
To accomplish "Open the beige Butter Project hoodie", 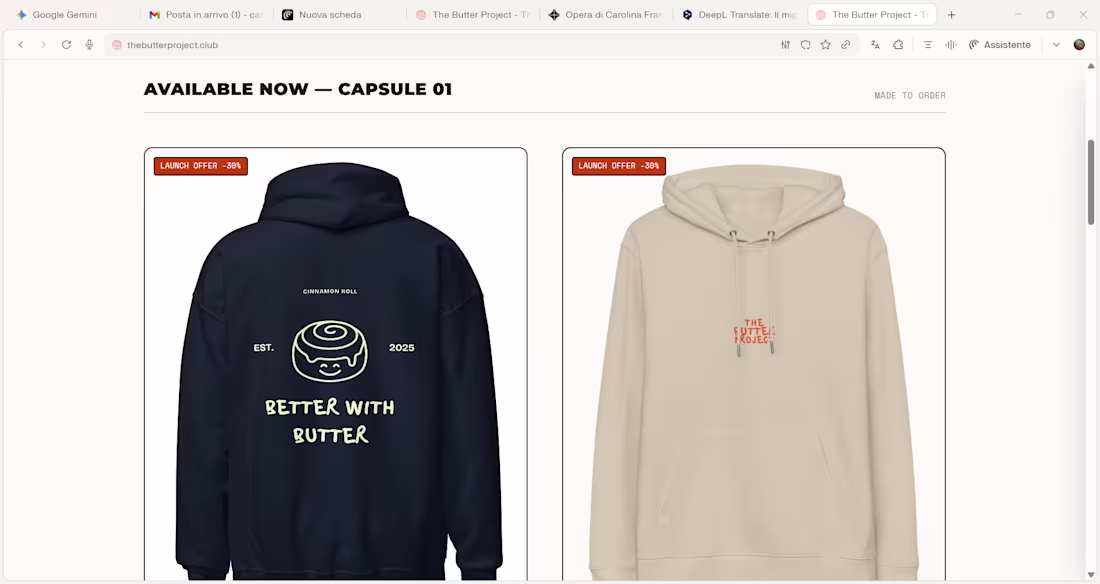I will click(x=753, y=364).
